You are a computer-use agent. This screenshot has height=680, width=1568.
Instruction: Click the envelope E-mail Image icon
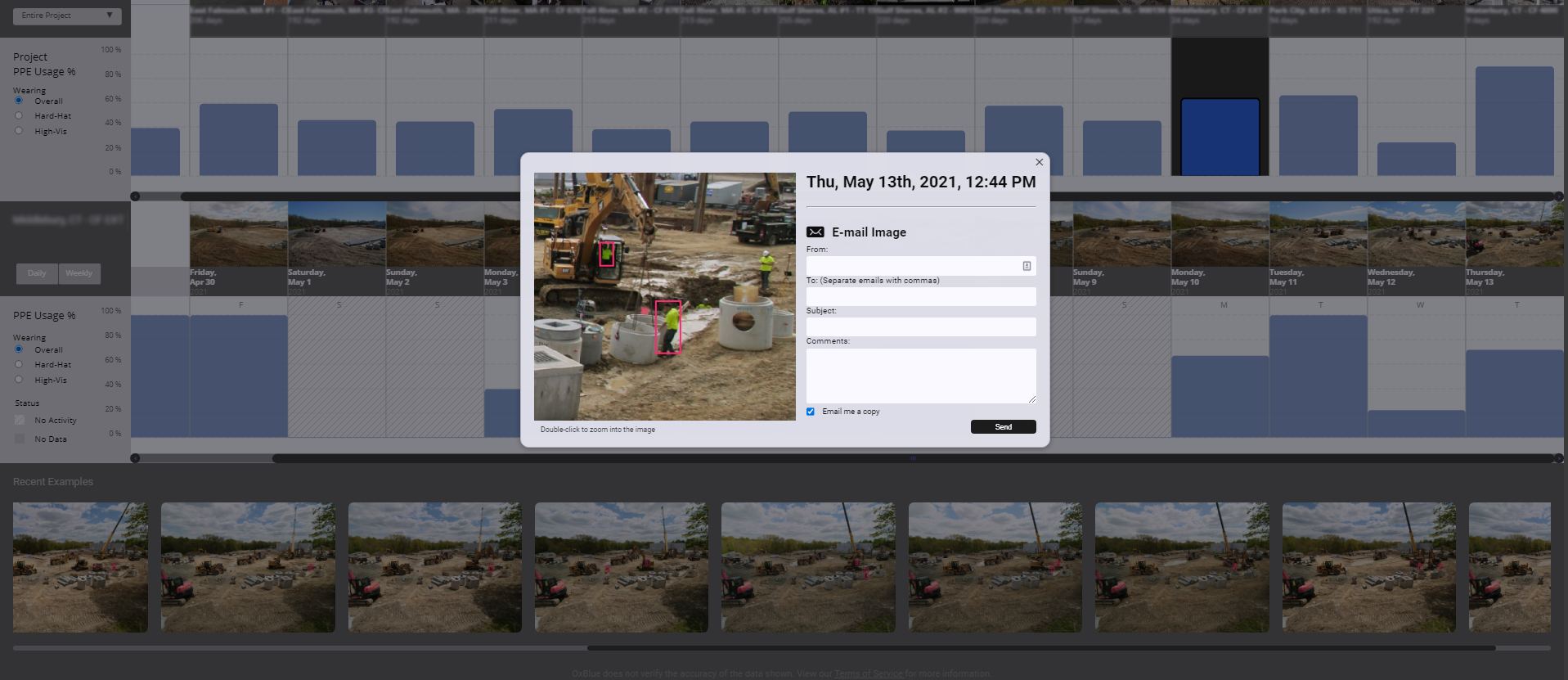(815, 232)
